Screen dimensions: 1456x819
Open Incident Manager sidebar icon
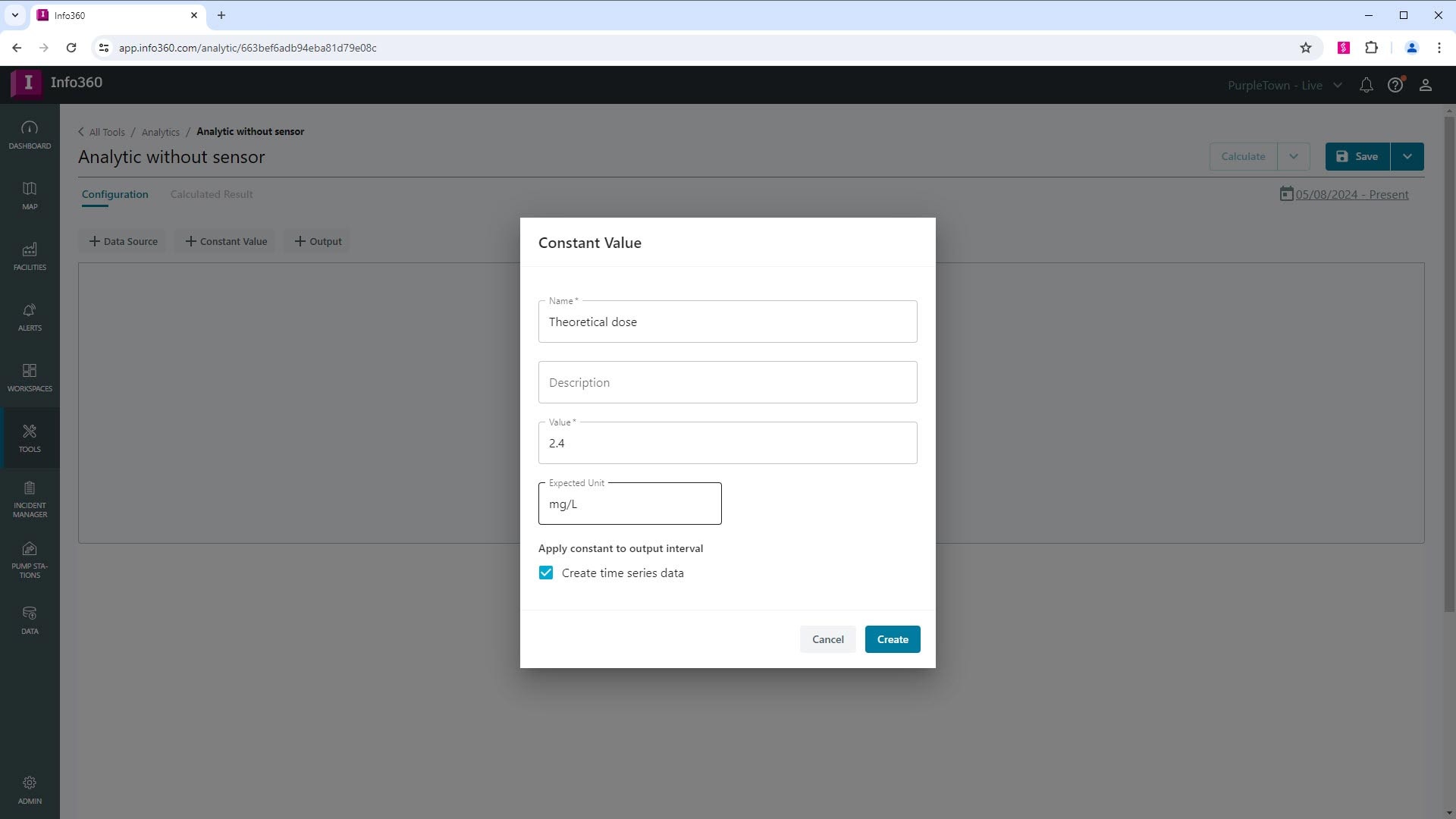30,498
